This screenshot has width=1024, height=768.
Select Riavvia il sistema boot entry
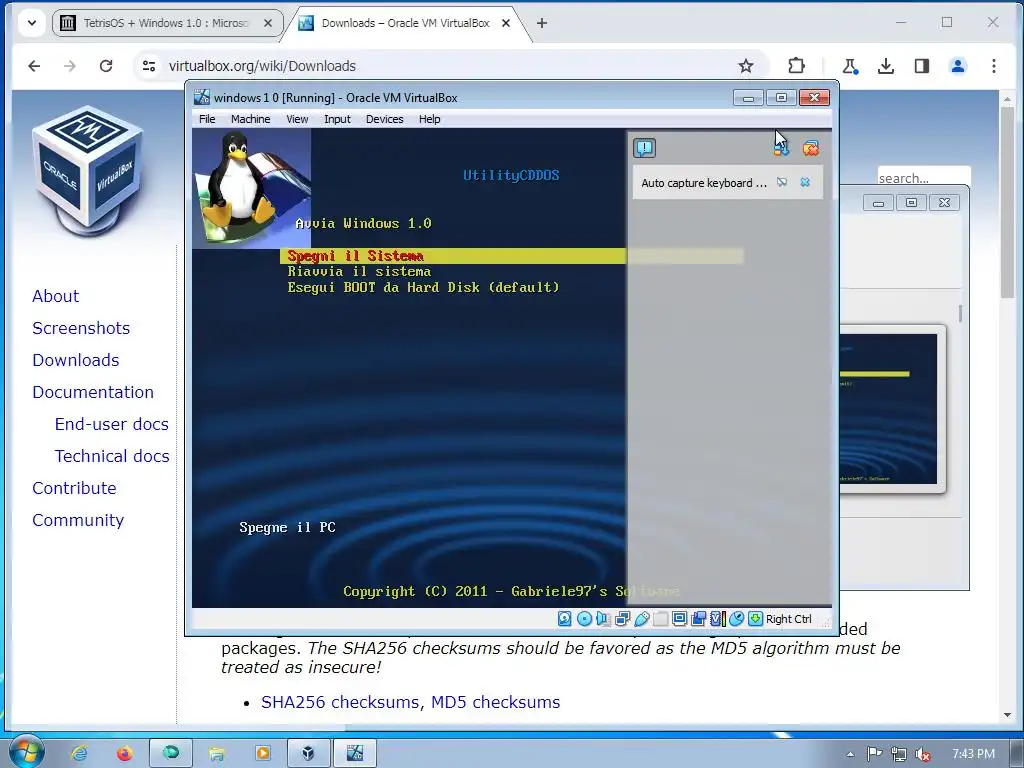coord(359,272)
